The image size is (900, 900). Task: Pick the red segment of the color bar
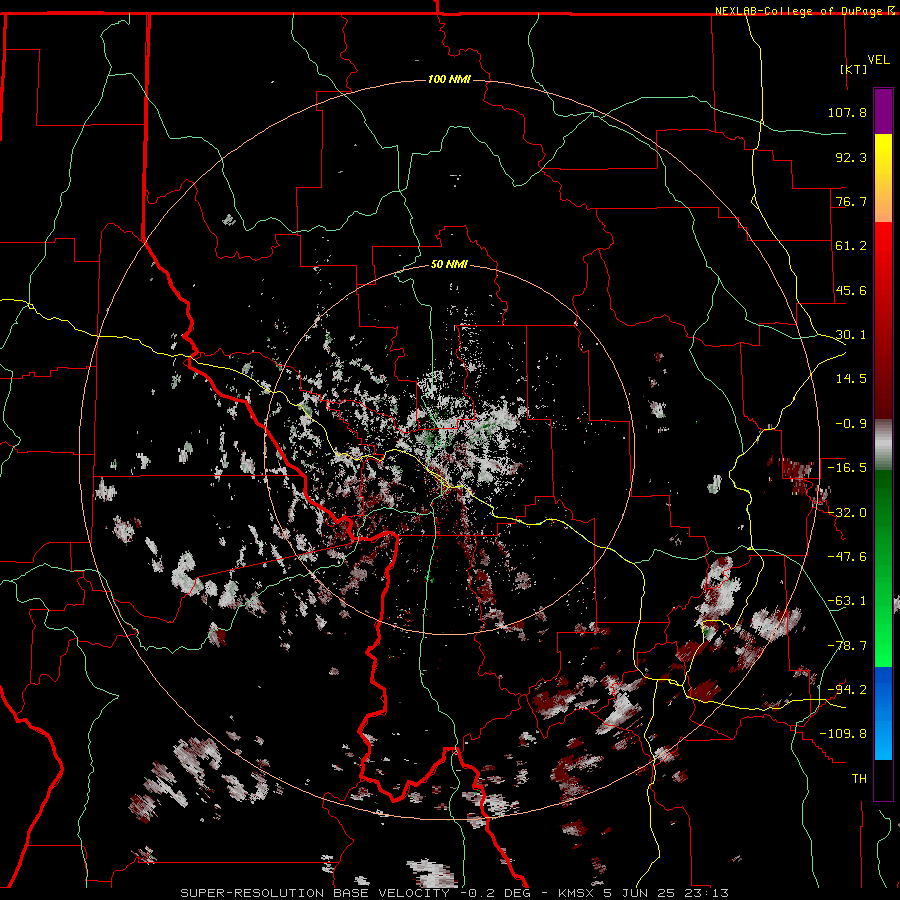[883, 320]
